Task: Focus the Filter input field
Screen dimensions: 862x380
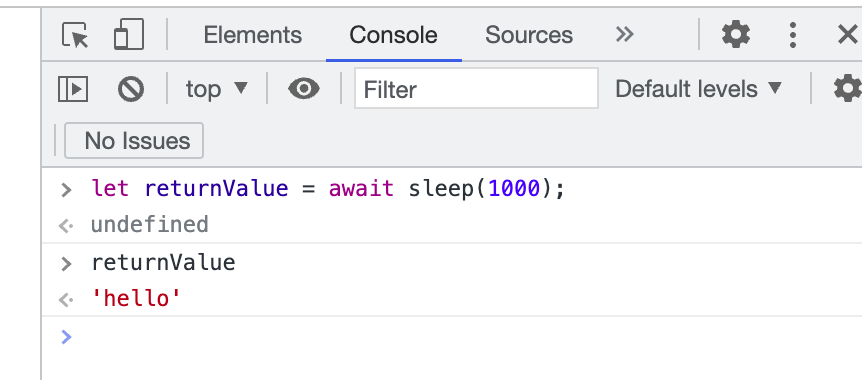Action: 476,88
